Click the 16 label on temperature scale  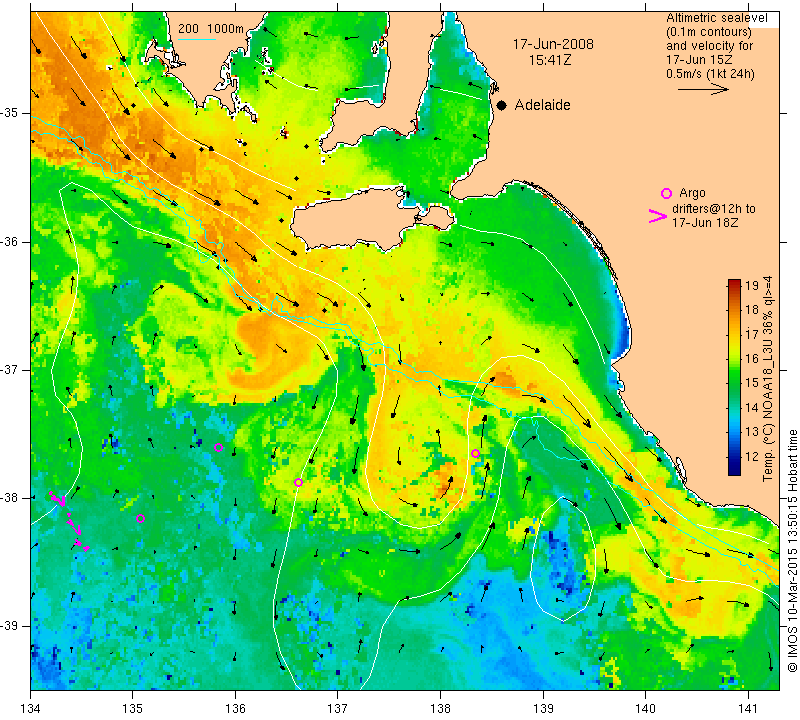pyautogui.click(x=752, y=359)
